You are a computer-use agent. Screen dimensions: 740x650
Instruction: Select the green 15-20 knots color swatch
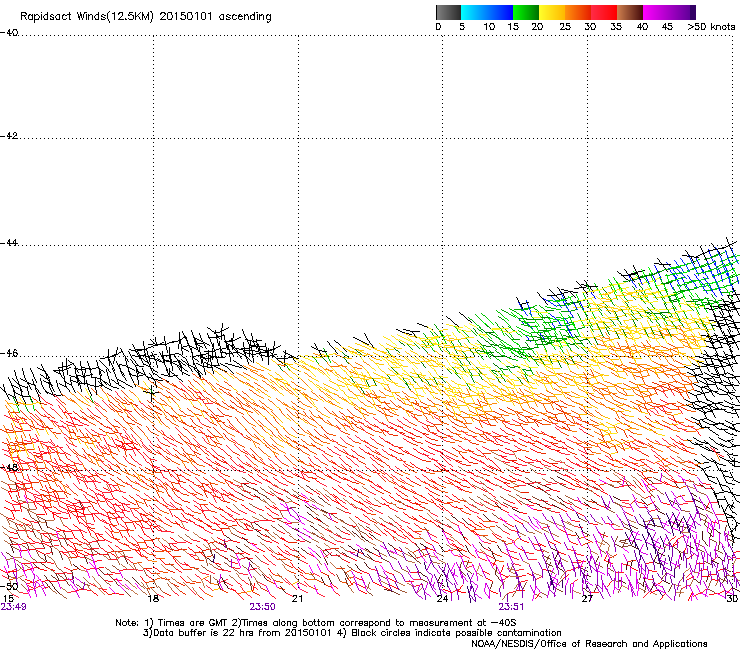click(x=526, y=12)
